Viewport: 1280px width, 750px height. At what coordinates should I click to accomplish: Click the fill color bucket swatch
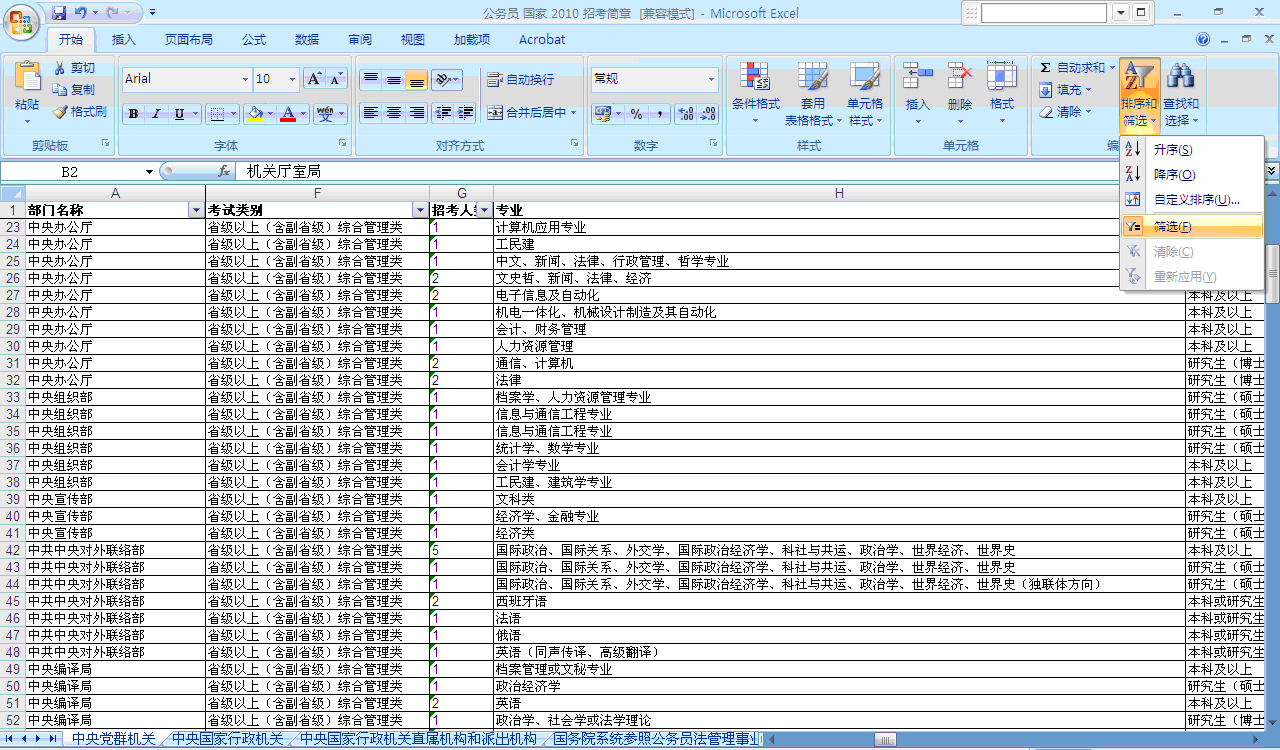point(254,114)
